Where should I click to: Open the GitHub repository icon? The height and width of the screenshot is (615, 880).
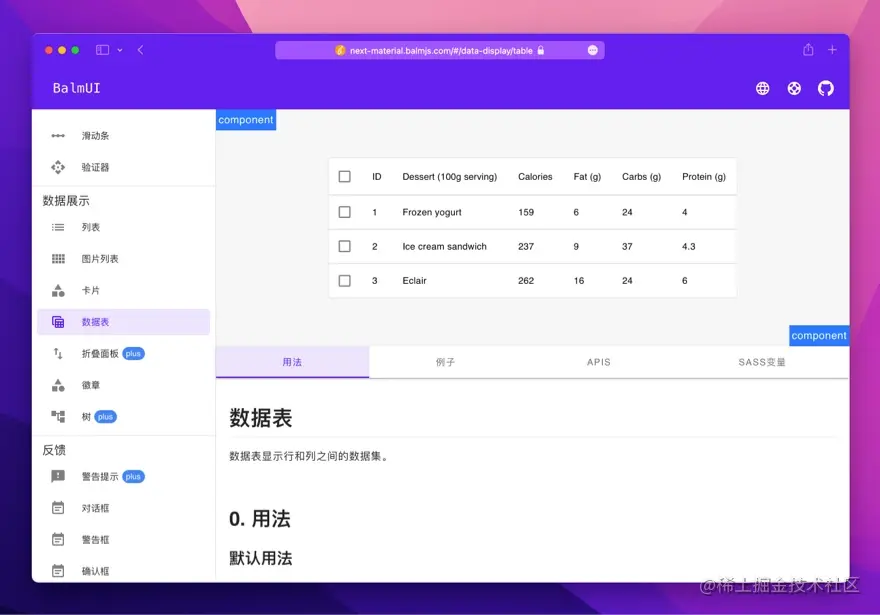[x=825, y=88]
